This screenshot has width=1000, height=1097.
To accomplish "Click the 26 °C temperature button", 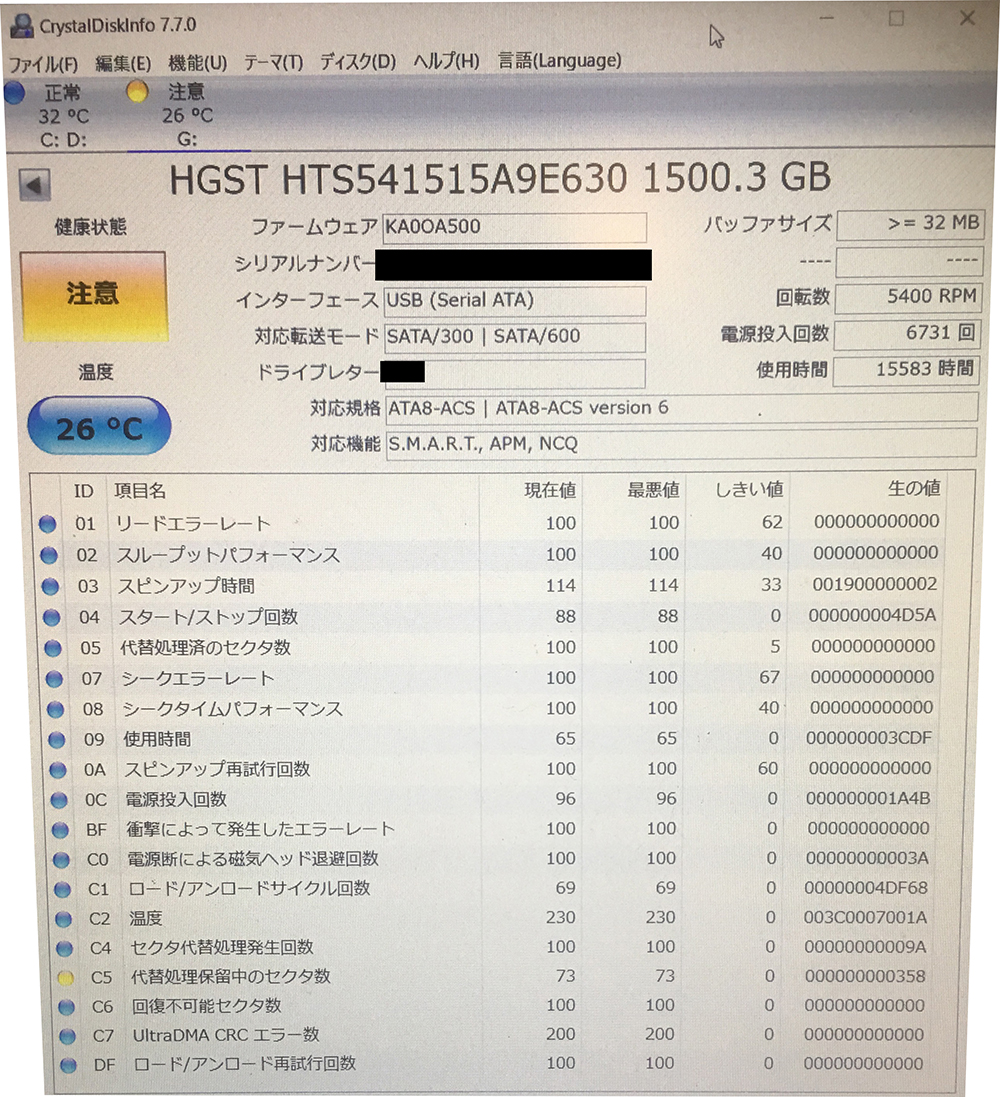I will (98, 428).
